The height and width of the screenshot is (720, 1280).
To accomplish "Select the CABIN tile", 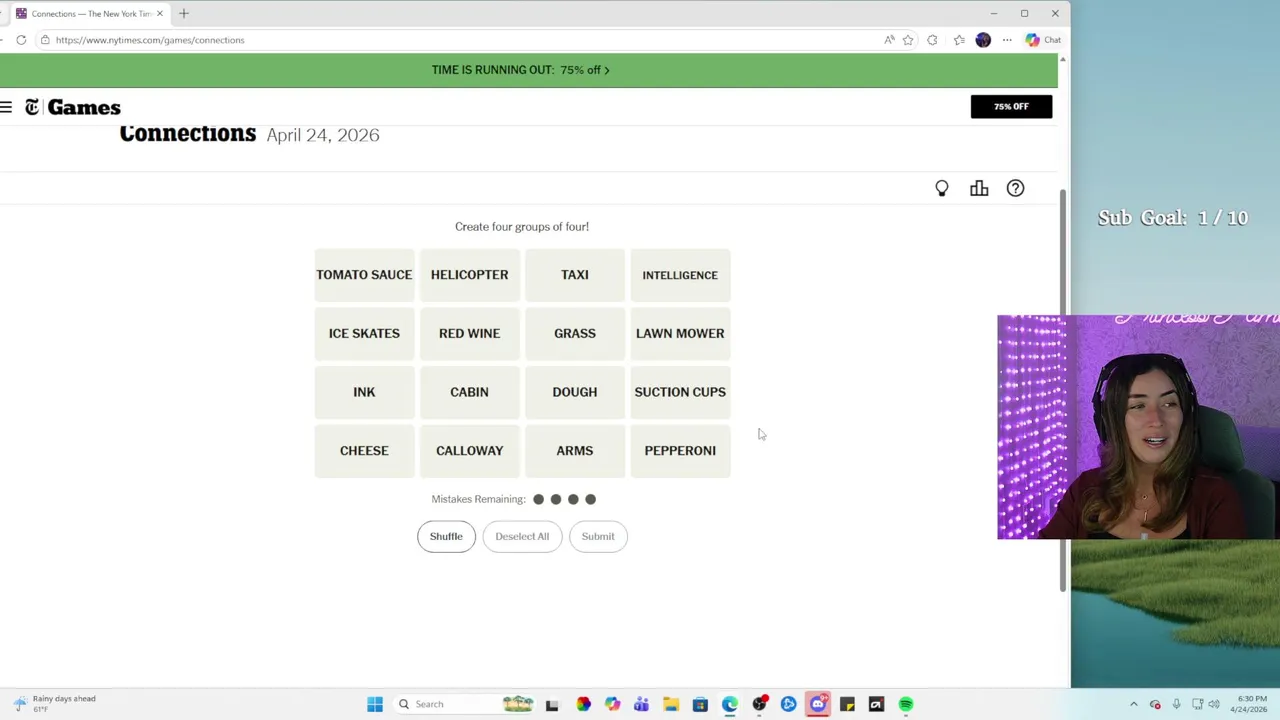I will pyautogui.click(x=469, y=392).
